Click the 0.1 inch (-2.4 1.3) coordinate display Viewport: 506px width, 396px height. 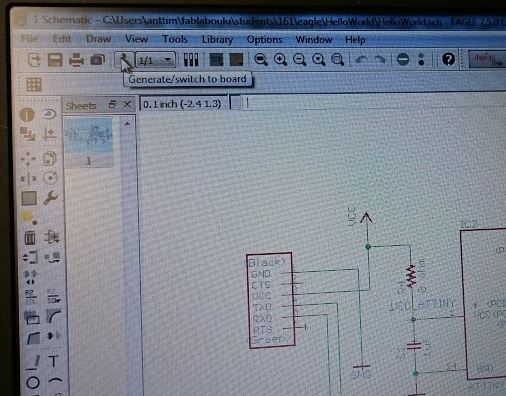click(x=182, y=104)
